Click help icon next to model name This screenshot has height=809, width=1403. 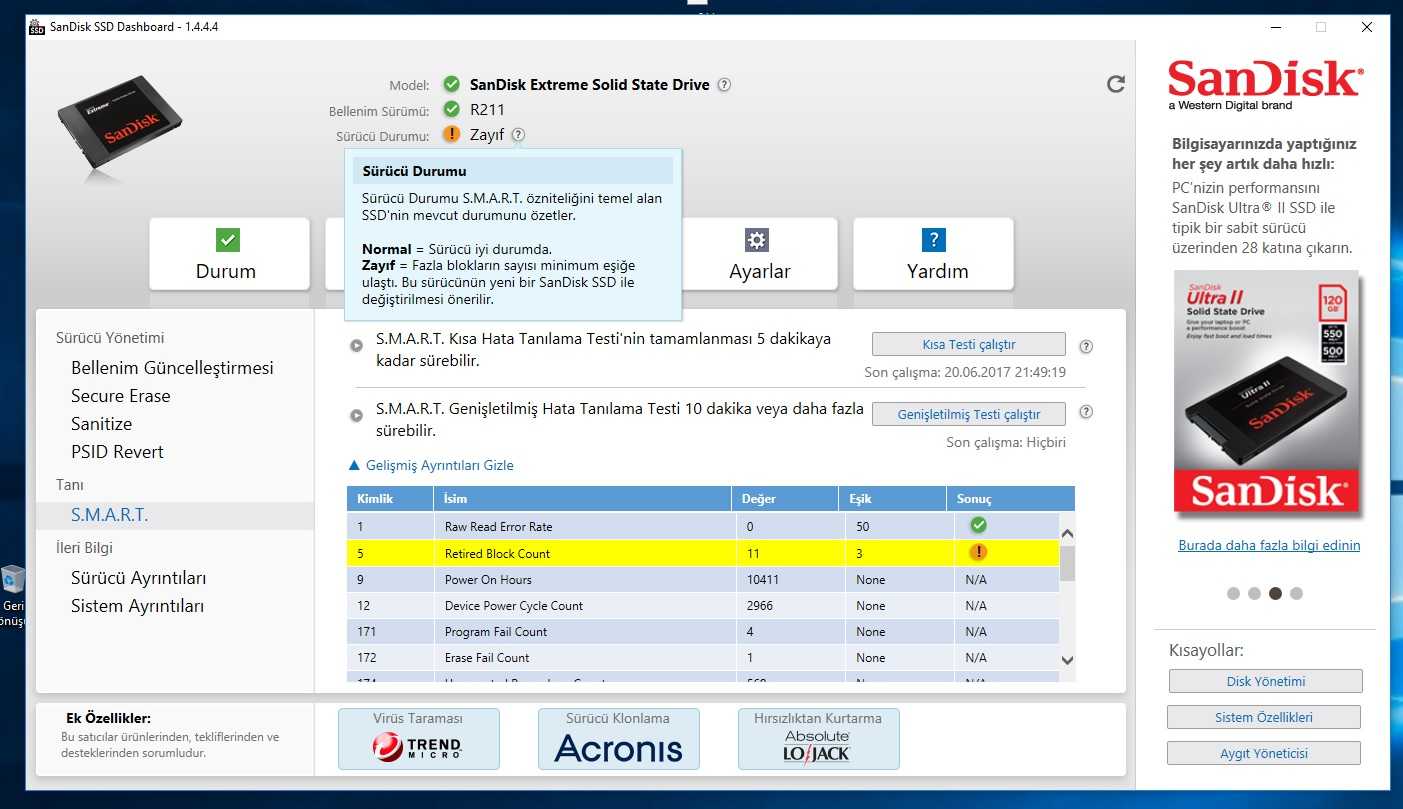pos(724,85)
